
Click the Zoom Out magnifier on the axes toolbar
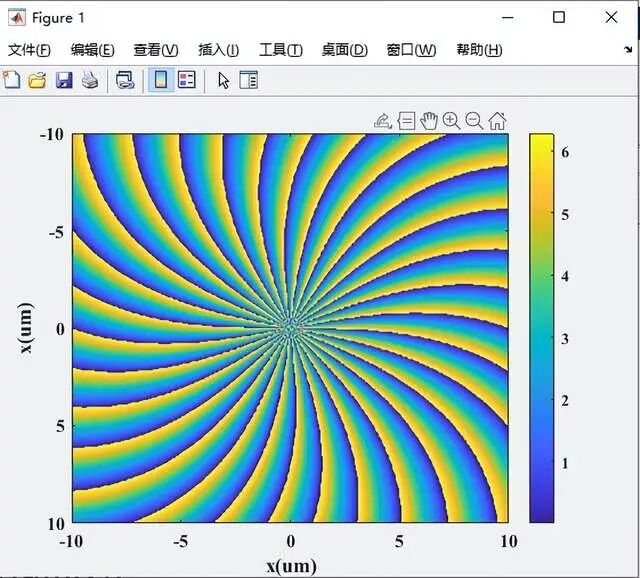(x=474, y=121)
